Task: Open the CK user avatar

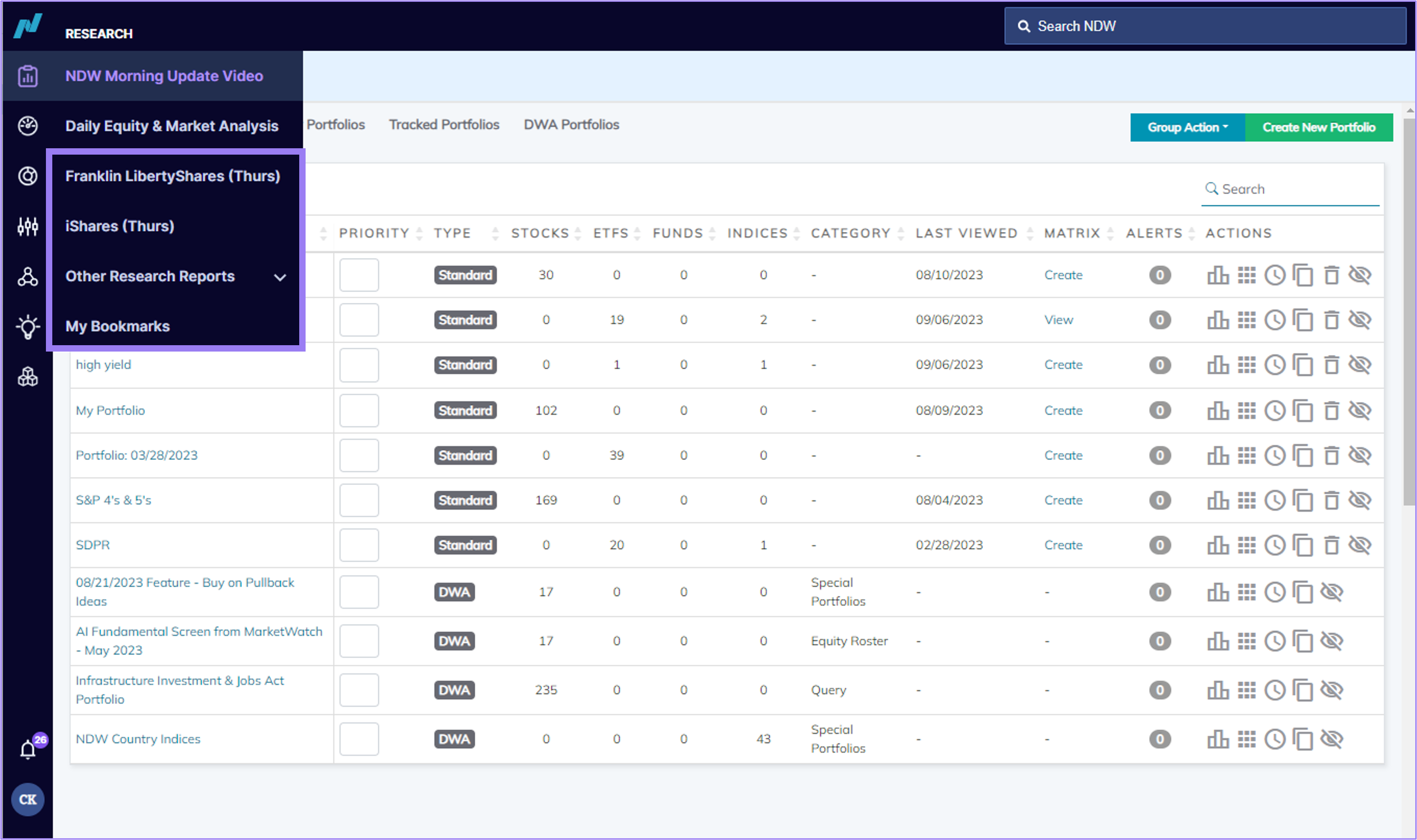Action: [28, 799]
